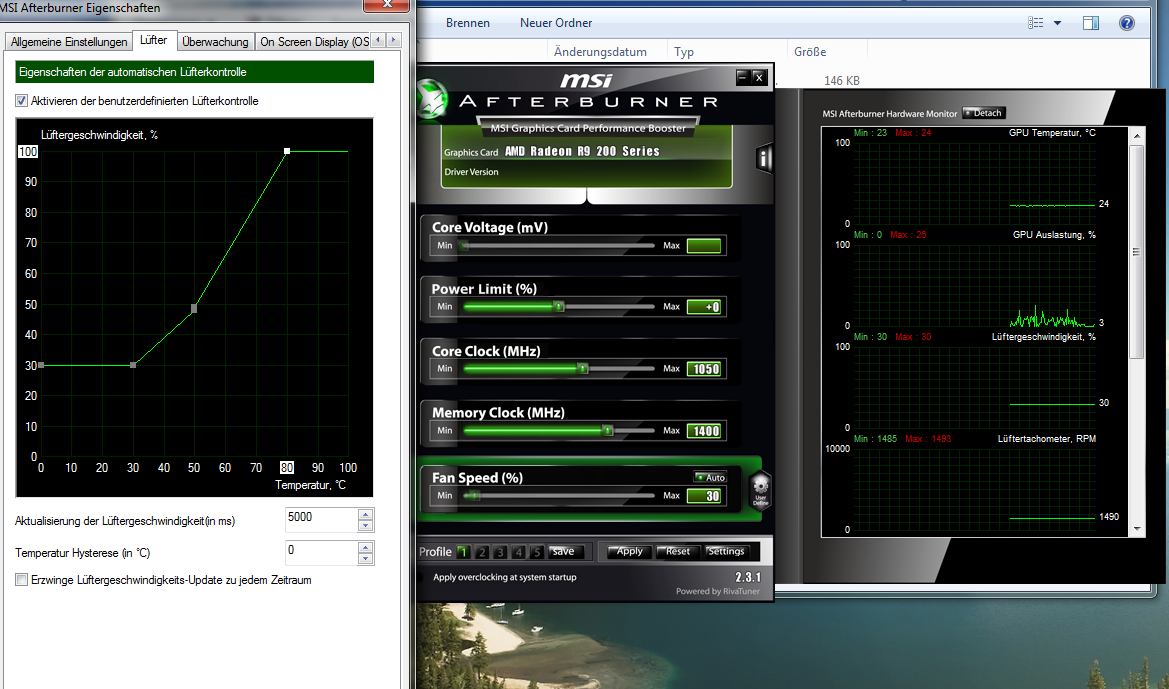Click the Fan Speed value box 30
This screenshot has width=1169, height=689.
[704, 496]
